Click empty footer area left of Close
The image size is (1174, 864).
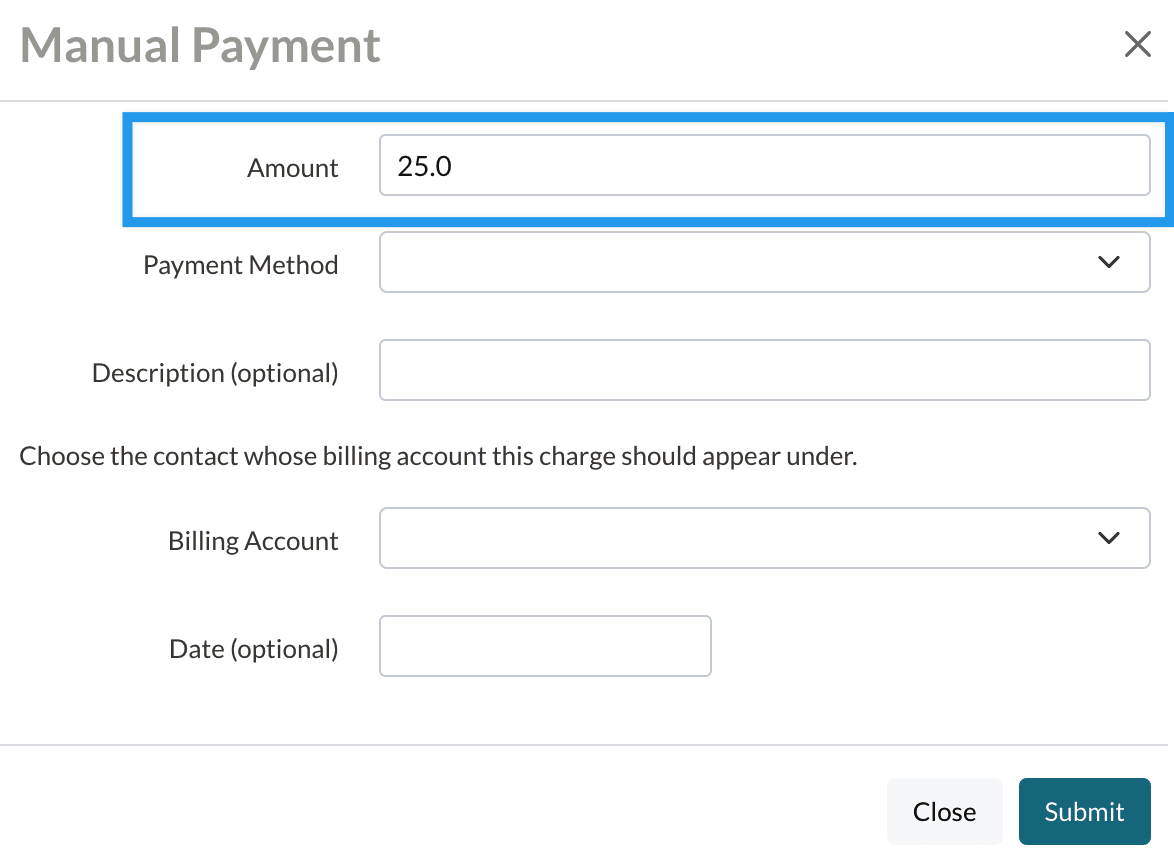pyautogui.click(x=450, y=811)
